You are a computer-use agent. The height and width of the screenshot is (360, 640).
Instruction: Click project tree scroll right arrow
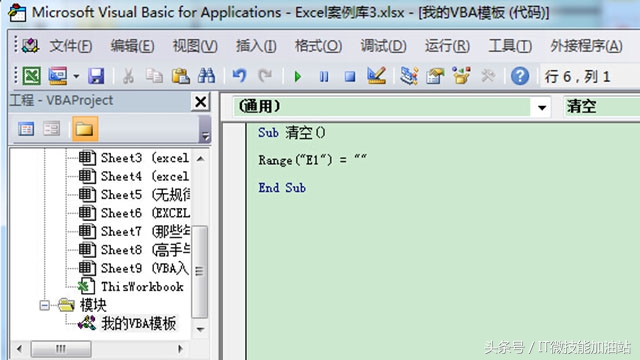pos(180,349)
